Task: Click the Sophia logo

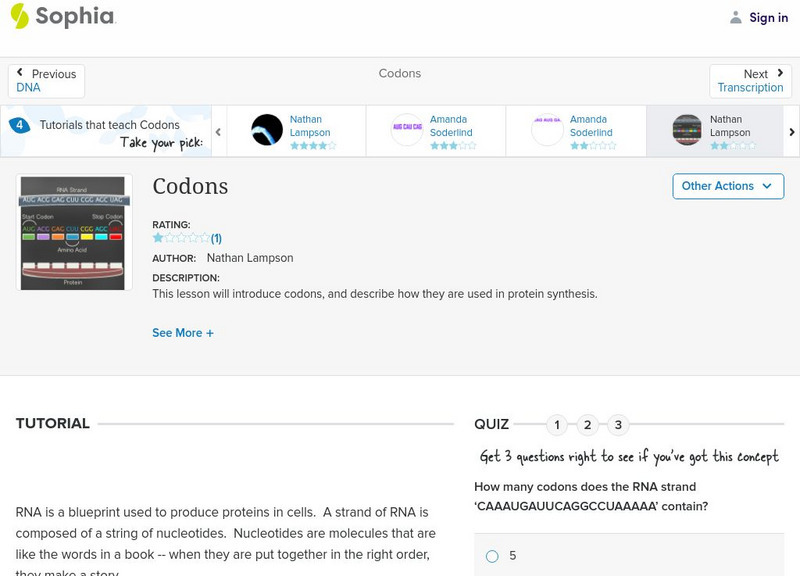Action: point(63,17)
